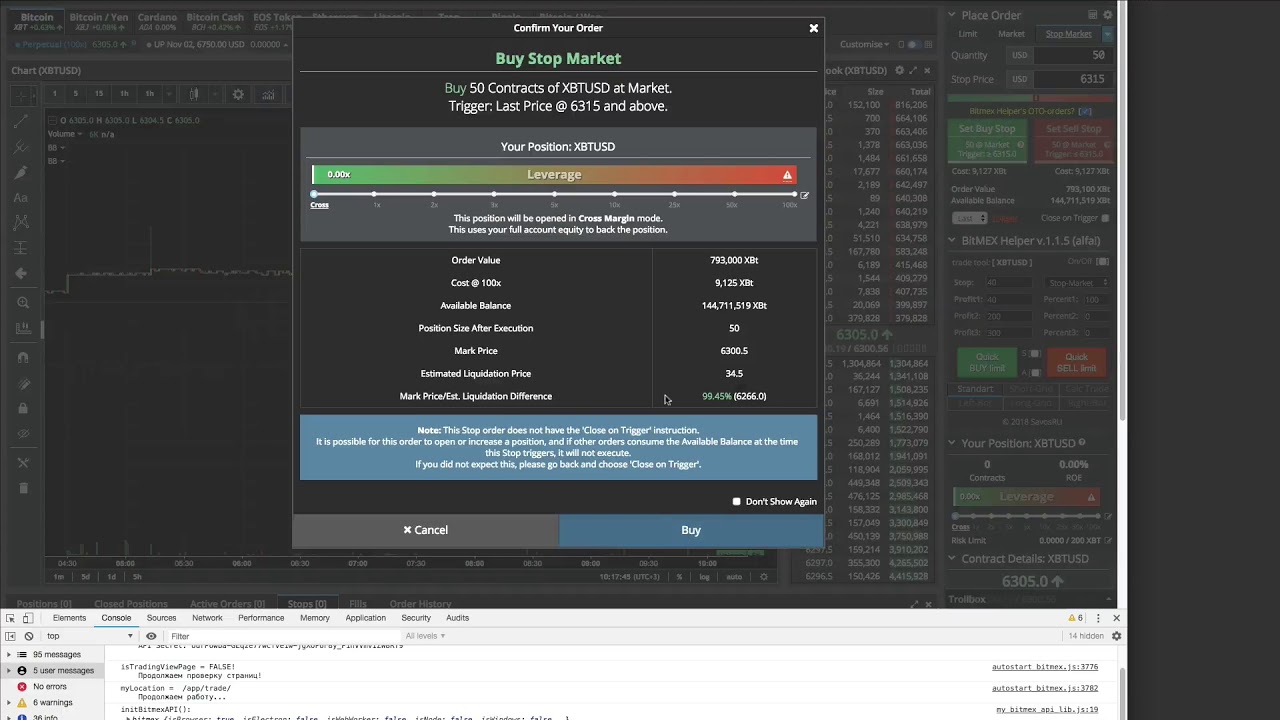Set leverage slider to 100x mark

coord(795,194)
